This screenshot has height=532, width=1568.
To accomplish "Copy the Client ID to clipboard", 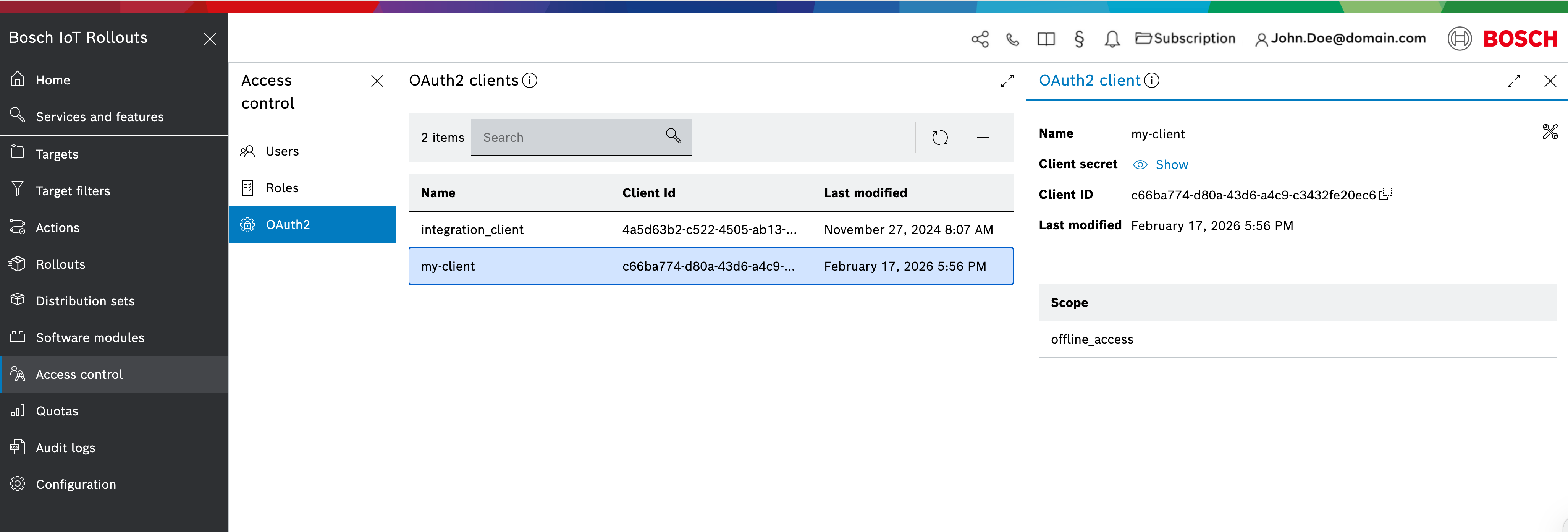I will click(1385, 194).
